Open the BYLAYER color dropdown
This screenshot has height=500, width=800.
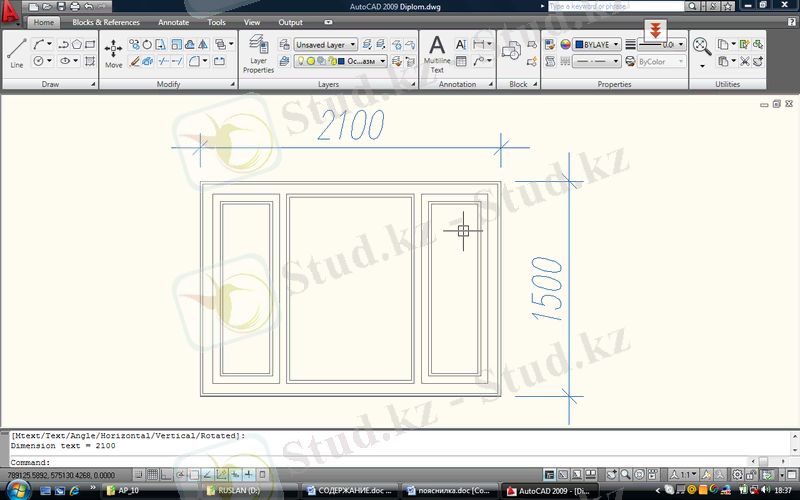point(597,44)
